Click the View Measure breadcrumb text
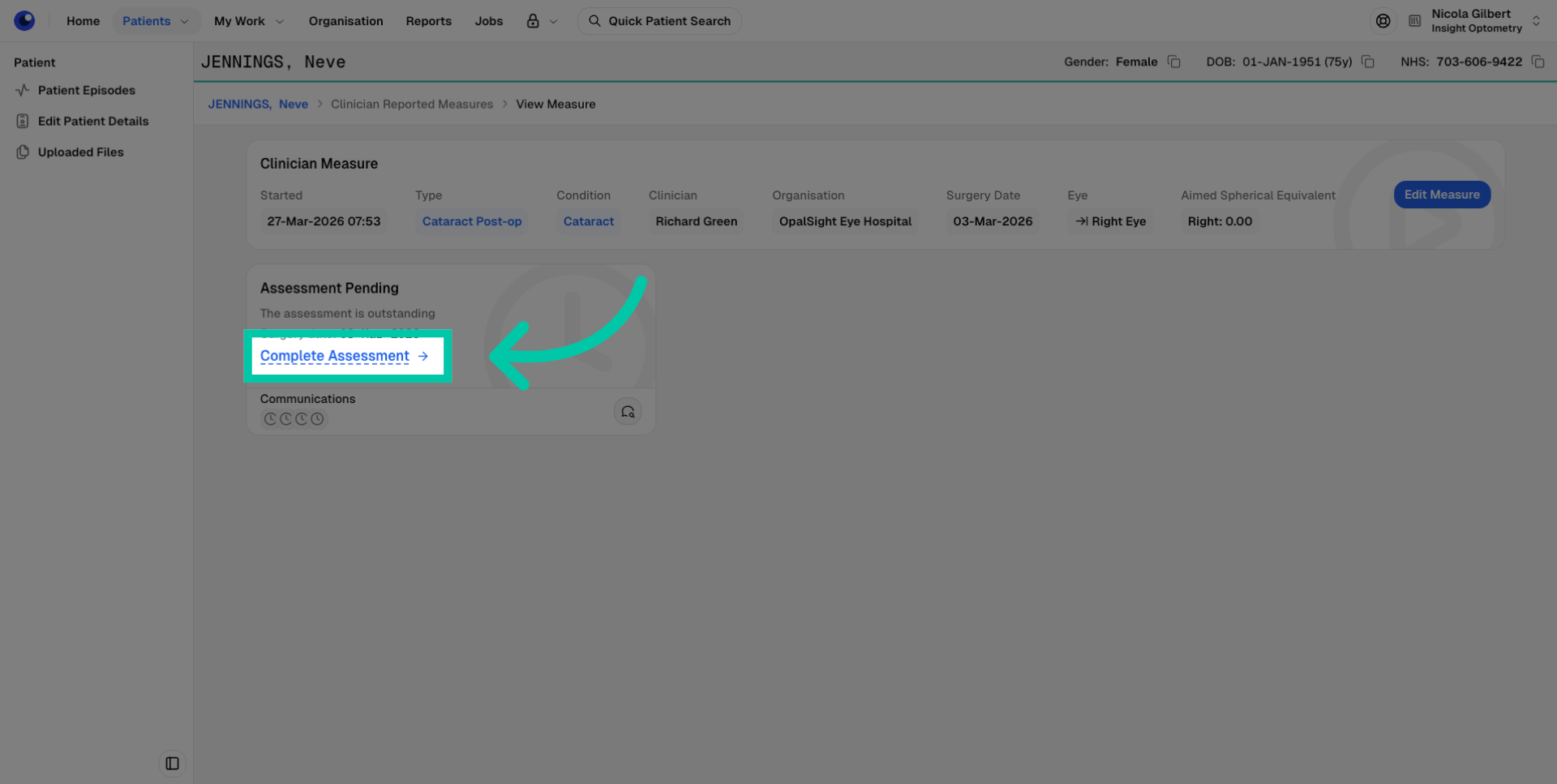Image resolution: width=1557 pixels, height=784 pixels. tap(555, 104)
